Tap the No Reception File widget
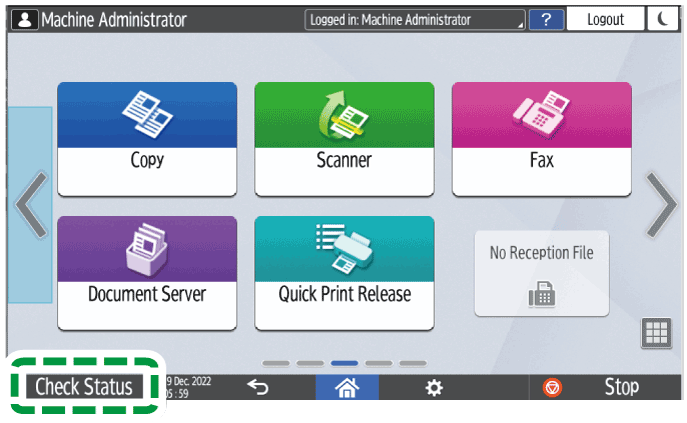This screenshot has height=423, width=687. tap(541, 272)
